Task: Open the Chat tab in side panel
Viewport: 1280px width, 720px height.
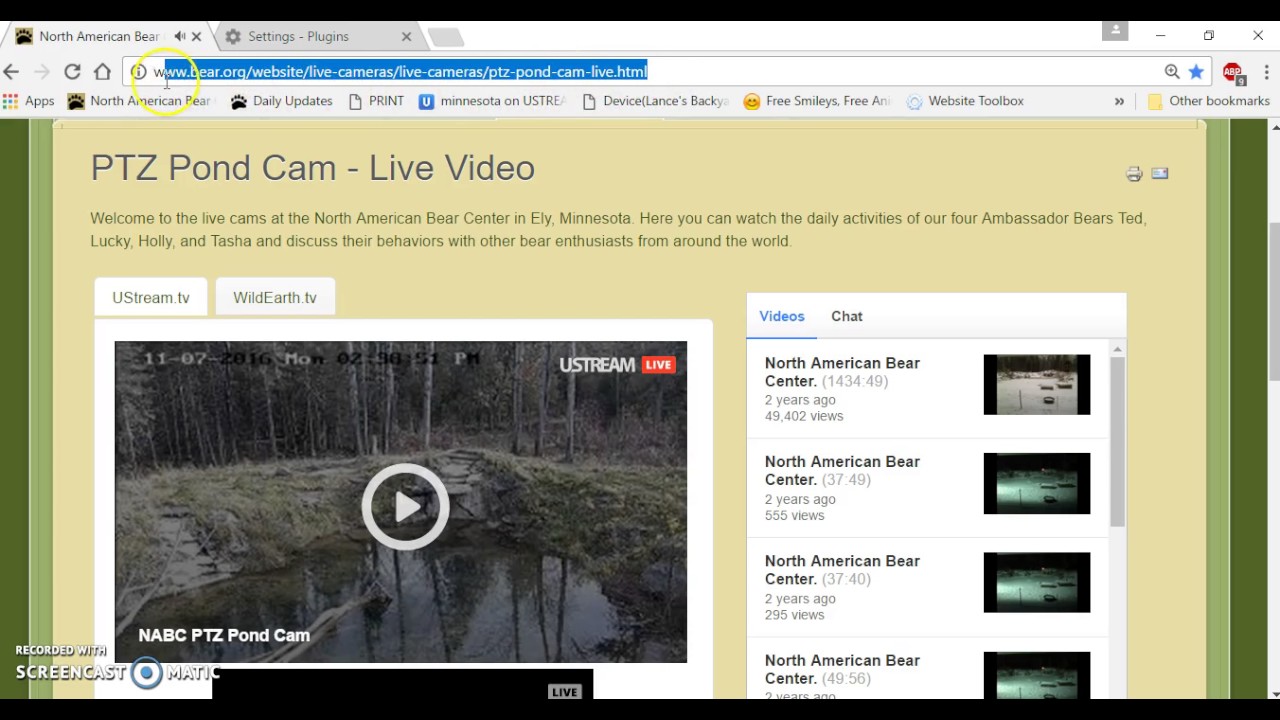Action: [847, 316]
